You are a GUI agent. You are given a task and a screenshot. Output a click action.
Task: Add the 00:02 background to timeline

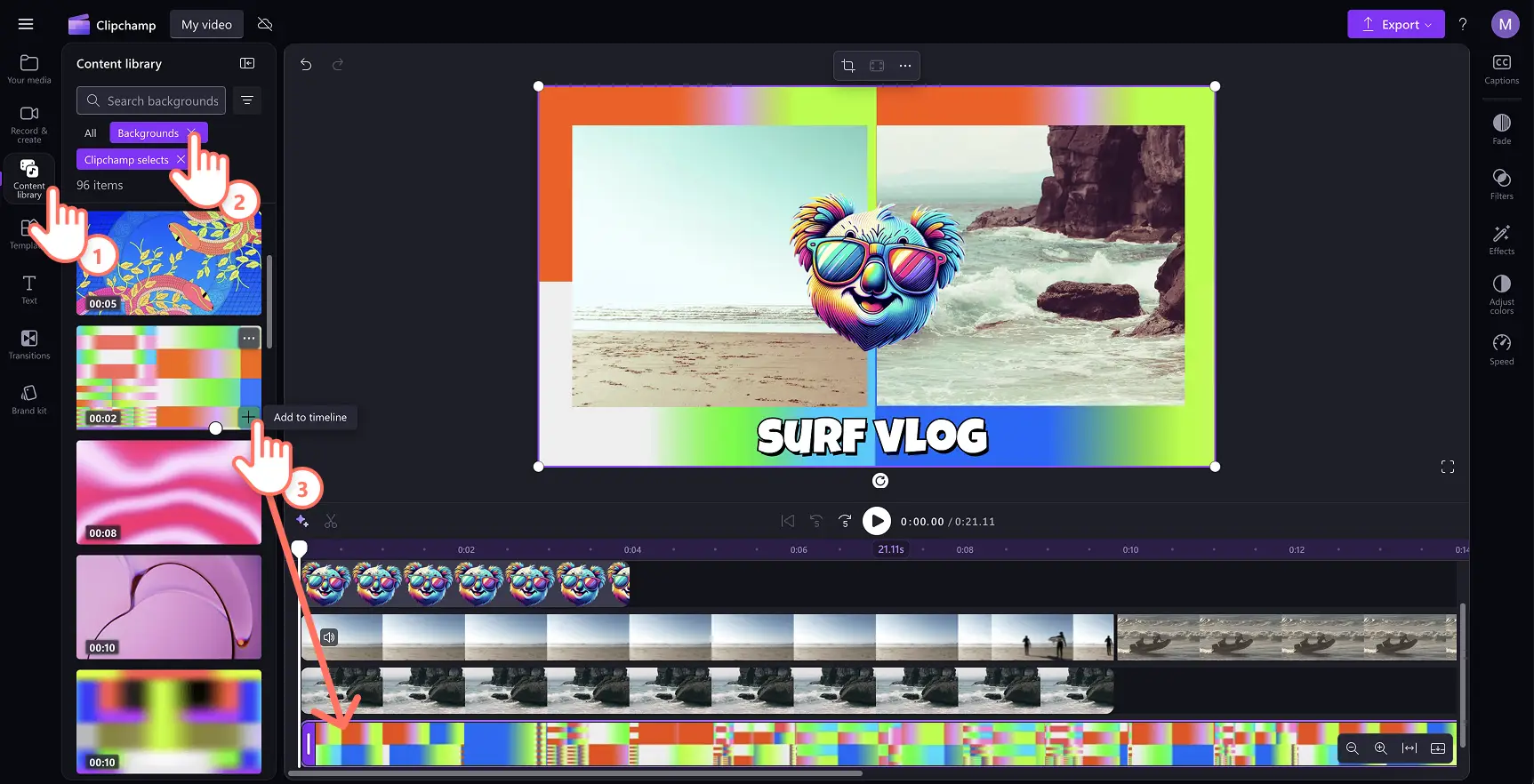249,417
